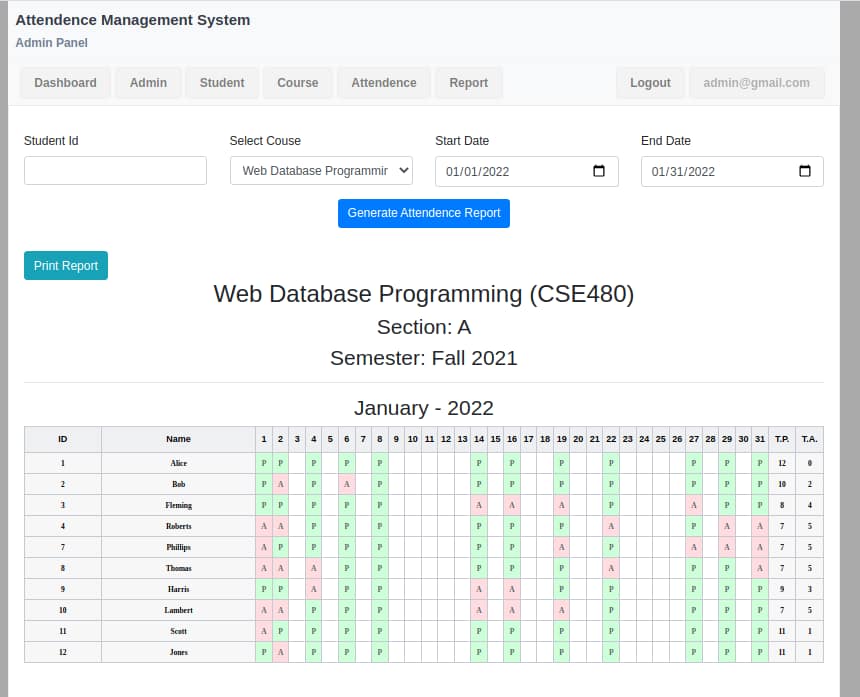
Task: Select the Start Date input showing 01/01/2022
Action: (510, 171)
